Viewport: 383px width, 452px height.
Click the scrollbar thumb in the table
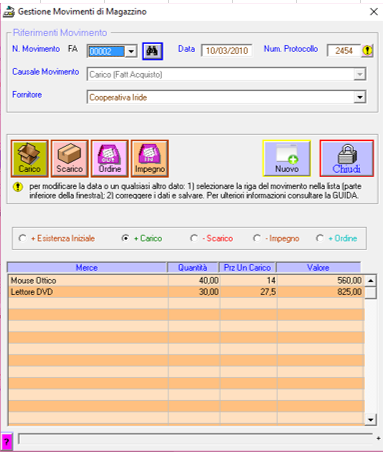(x=370, y=293)
